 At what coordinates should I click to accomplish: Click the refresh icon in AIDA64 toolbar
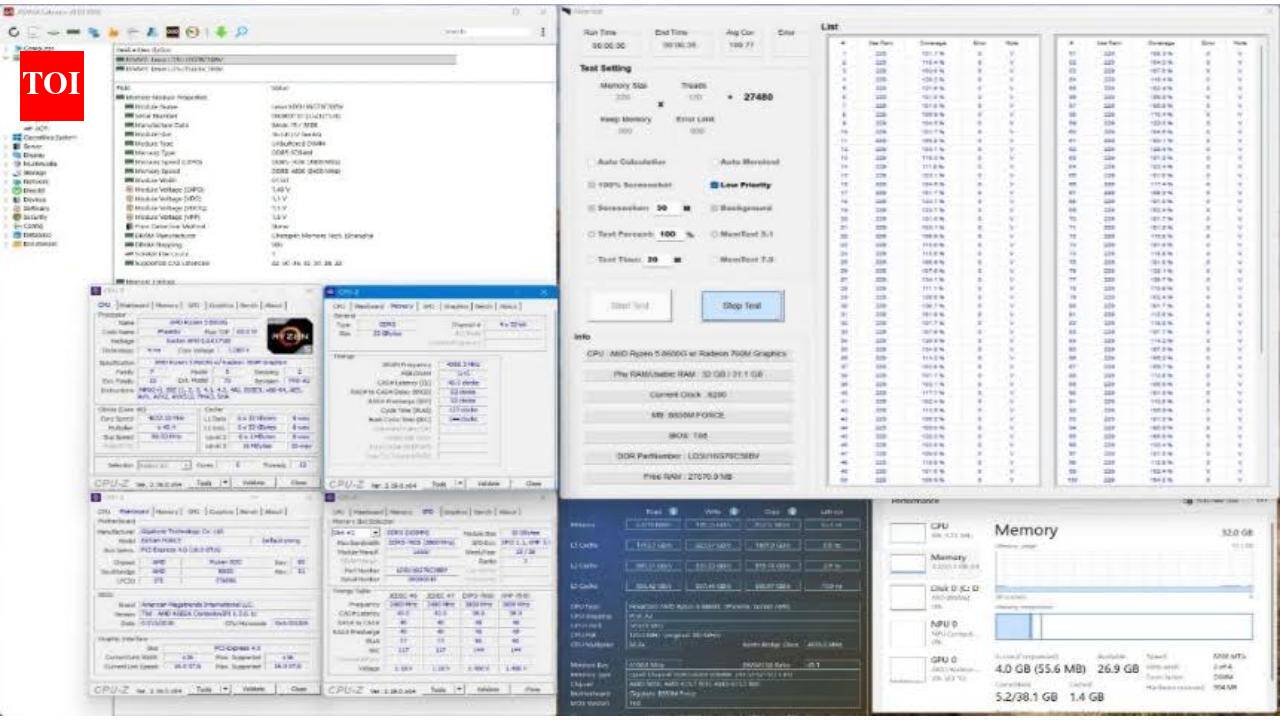point(14,32)
